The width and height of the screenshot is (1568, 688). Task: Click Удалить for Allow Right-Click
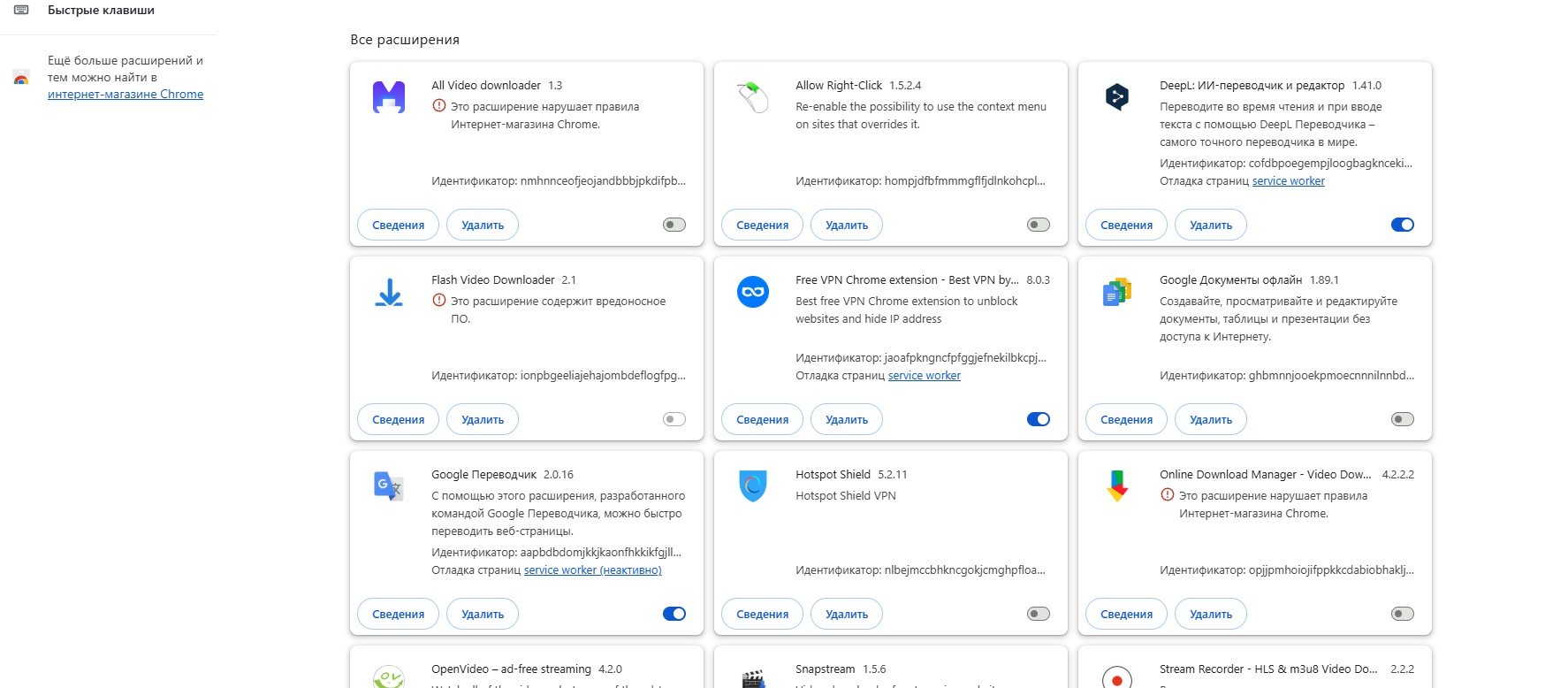(847, 225)
